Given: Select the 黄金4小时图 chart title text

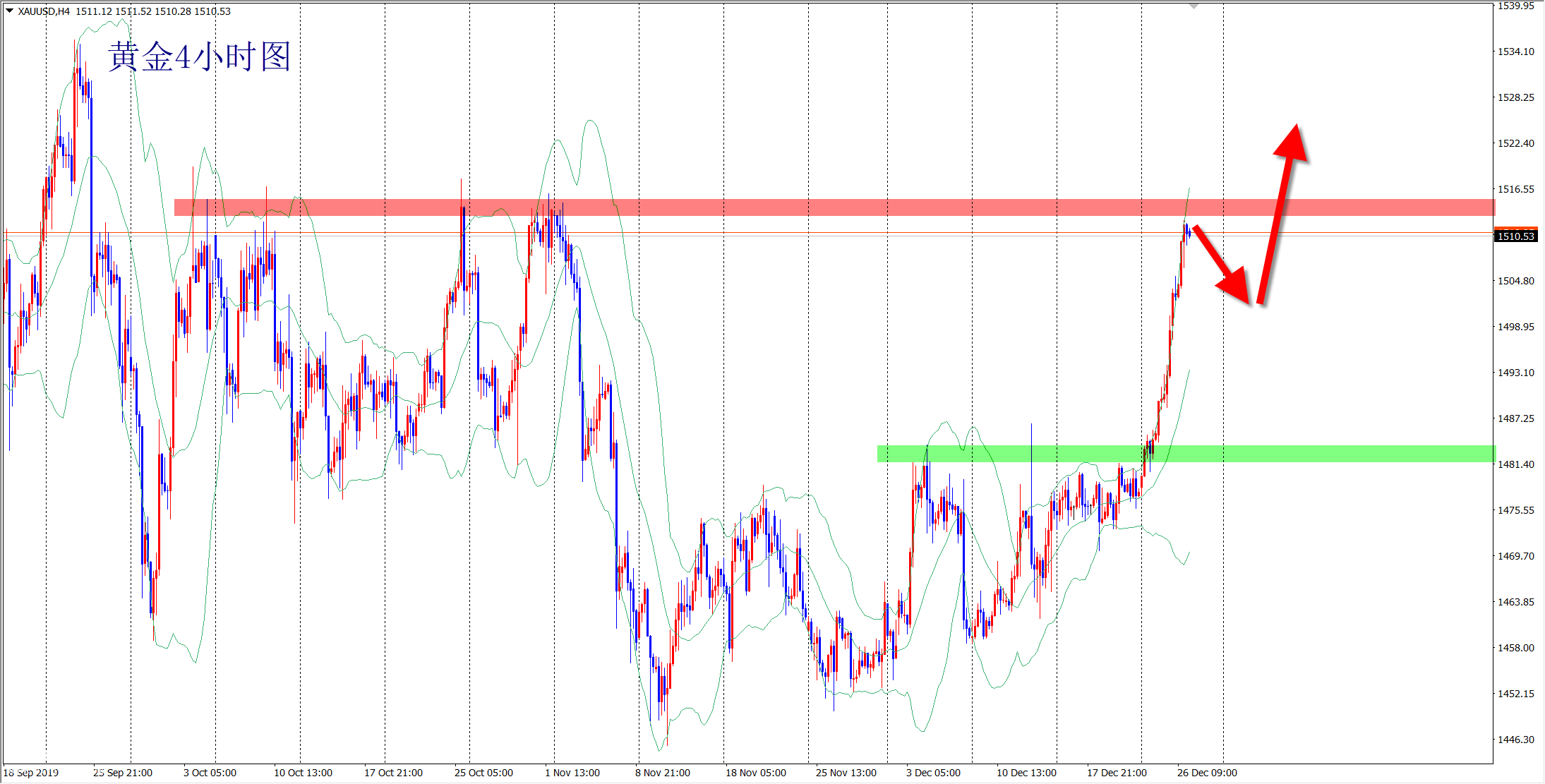Looking at the screenshot, I should click(x=199, y=57).
